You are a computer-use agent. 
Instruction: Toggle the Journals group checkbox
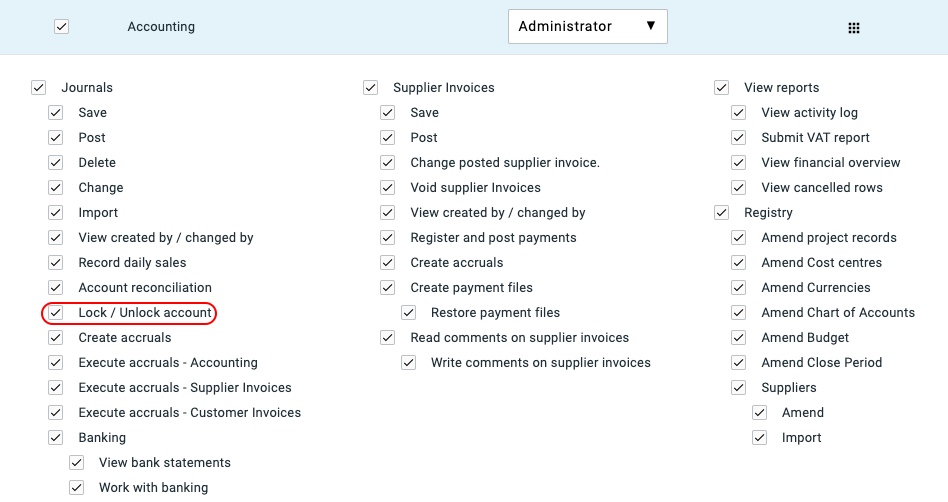39,88
